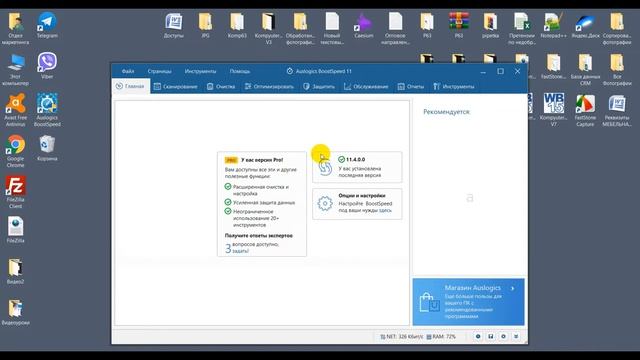This screenshot has height=360, width=640.
Task: Minimize the Auslogics BoostSpeed window
Action: click(483, 71)
